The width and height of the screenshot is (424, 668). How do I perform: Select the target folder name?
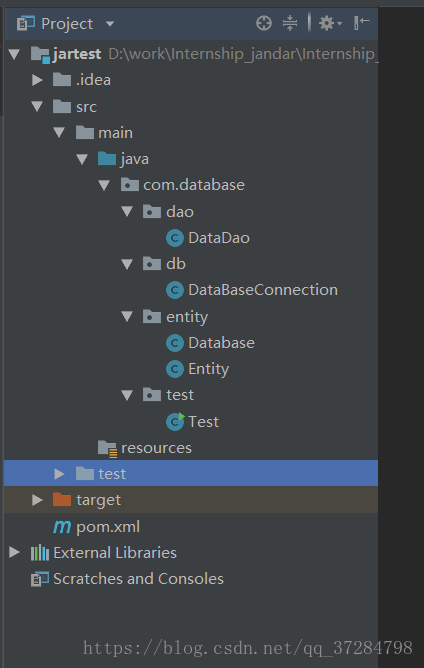click(x=98, y=501)
